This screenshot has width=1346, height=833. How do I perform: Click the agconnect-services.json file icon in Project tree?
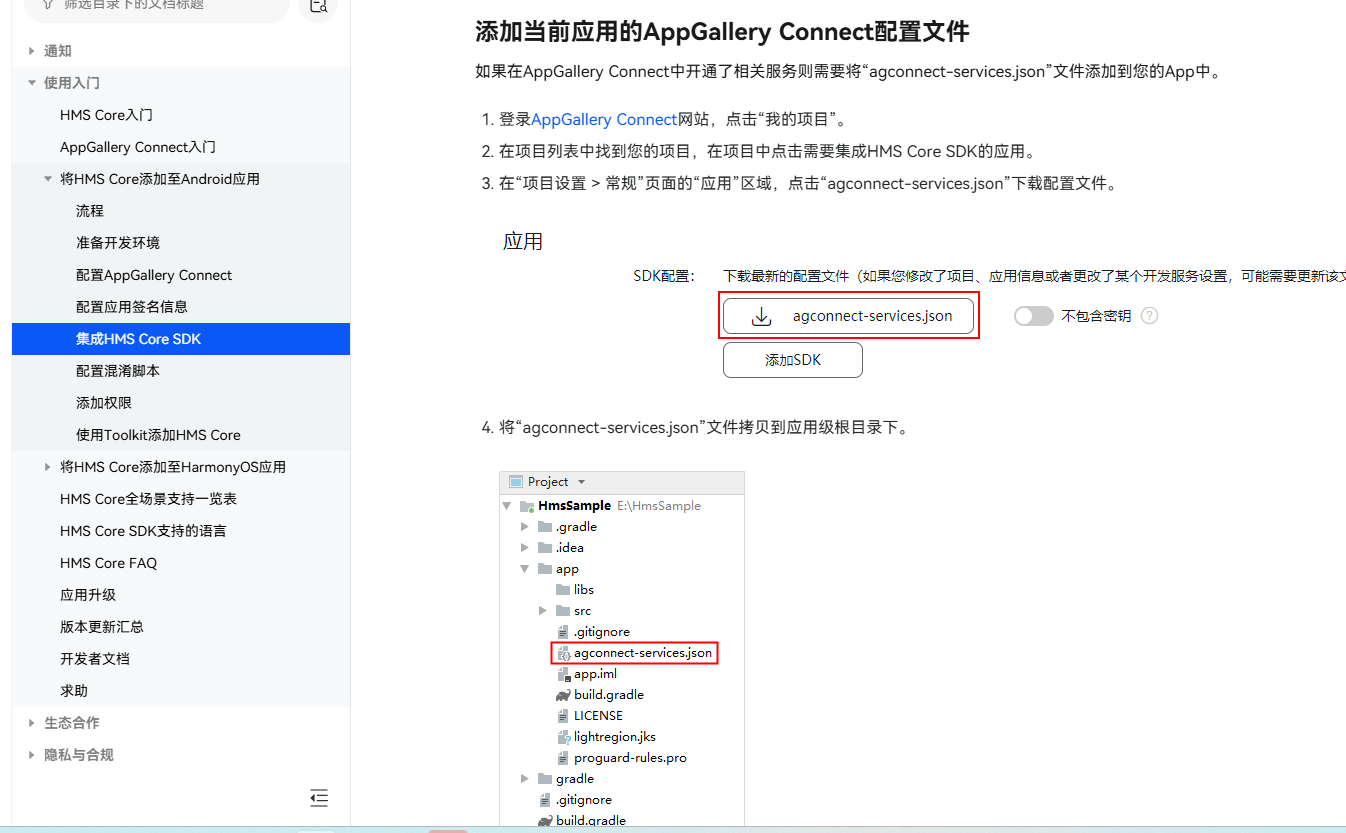click(563, 653)
